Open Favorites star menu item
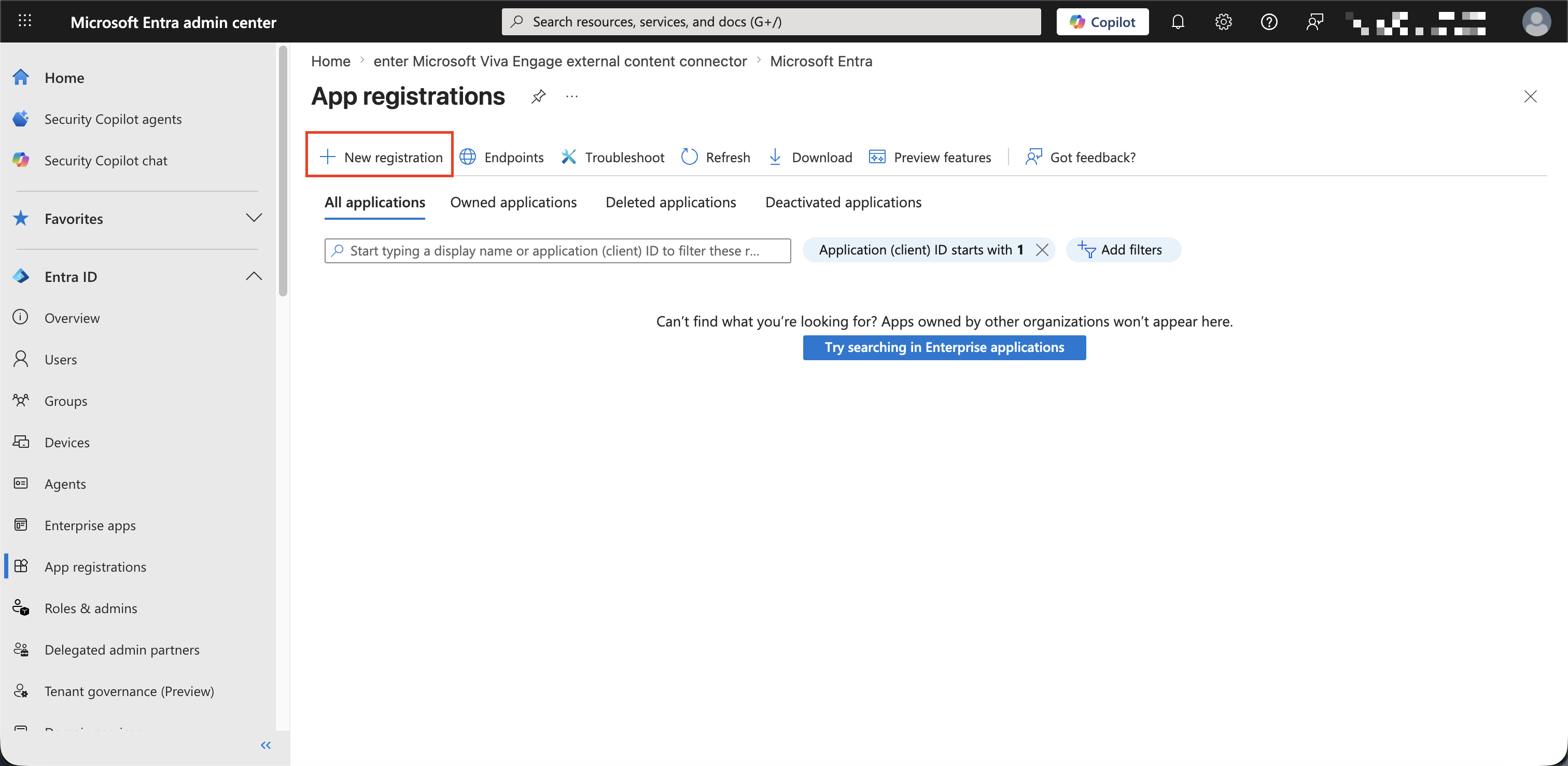 click(73, 218)
